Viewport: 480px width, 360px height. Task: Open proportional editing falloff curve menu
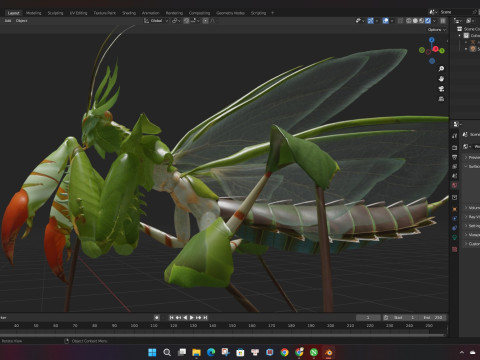212,21
